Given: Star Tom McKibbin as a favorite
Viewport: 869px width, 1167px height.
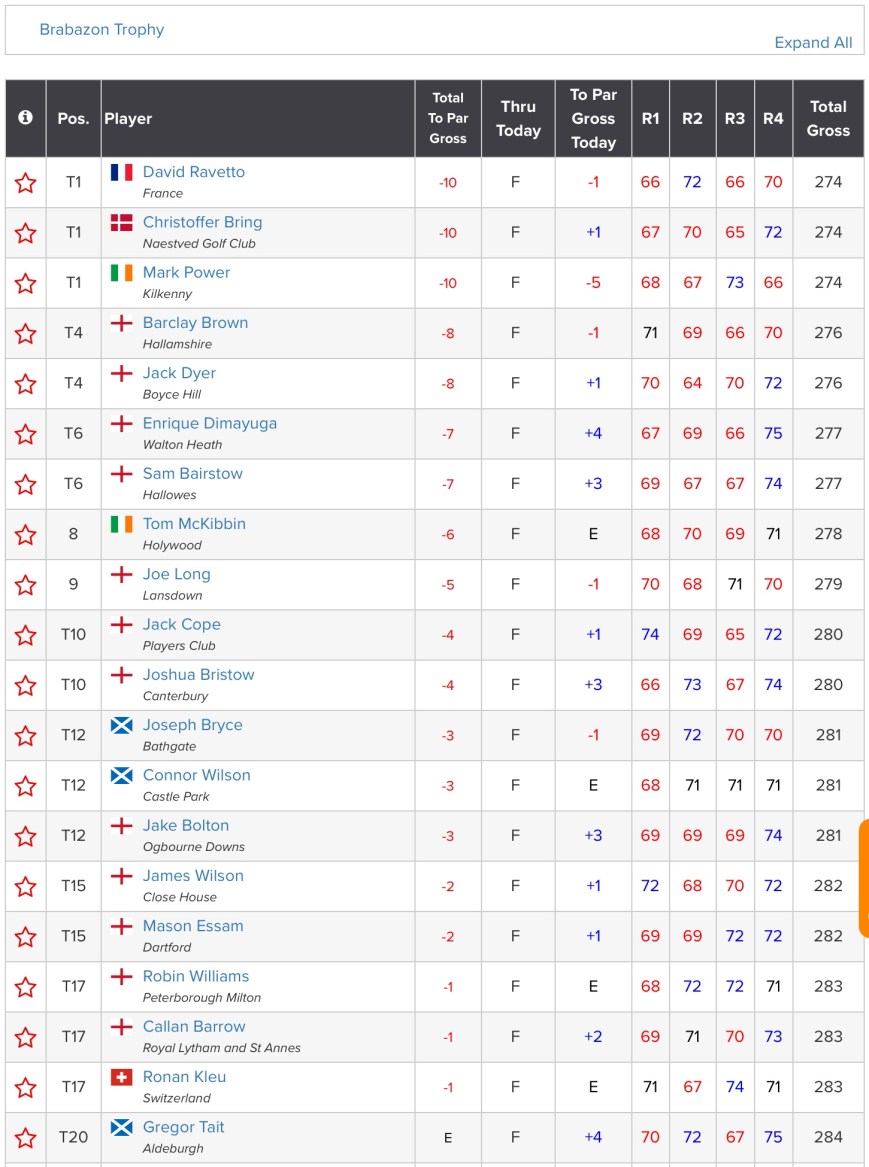Looking at the screenshot, I should coord(26,534).
